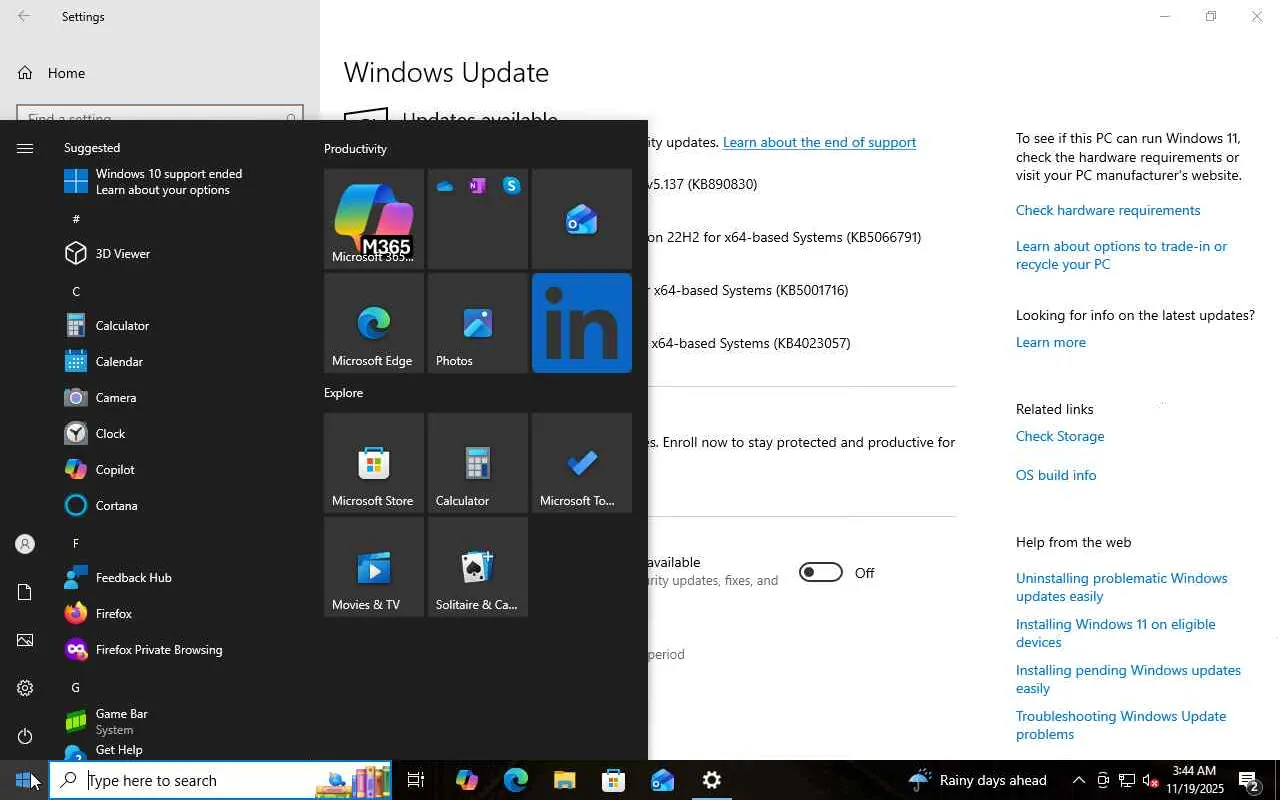
Task: Open the Check Storage link
Action: coord(1060,436)
